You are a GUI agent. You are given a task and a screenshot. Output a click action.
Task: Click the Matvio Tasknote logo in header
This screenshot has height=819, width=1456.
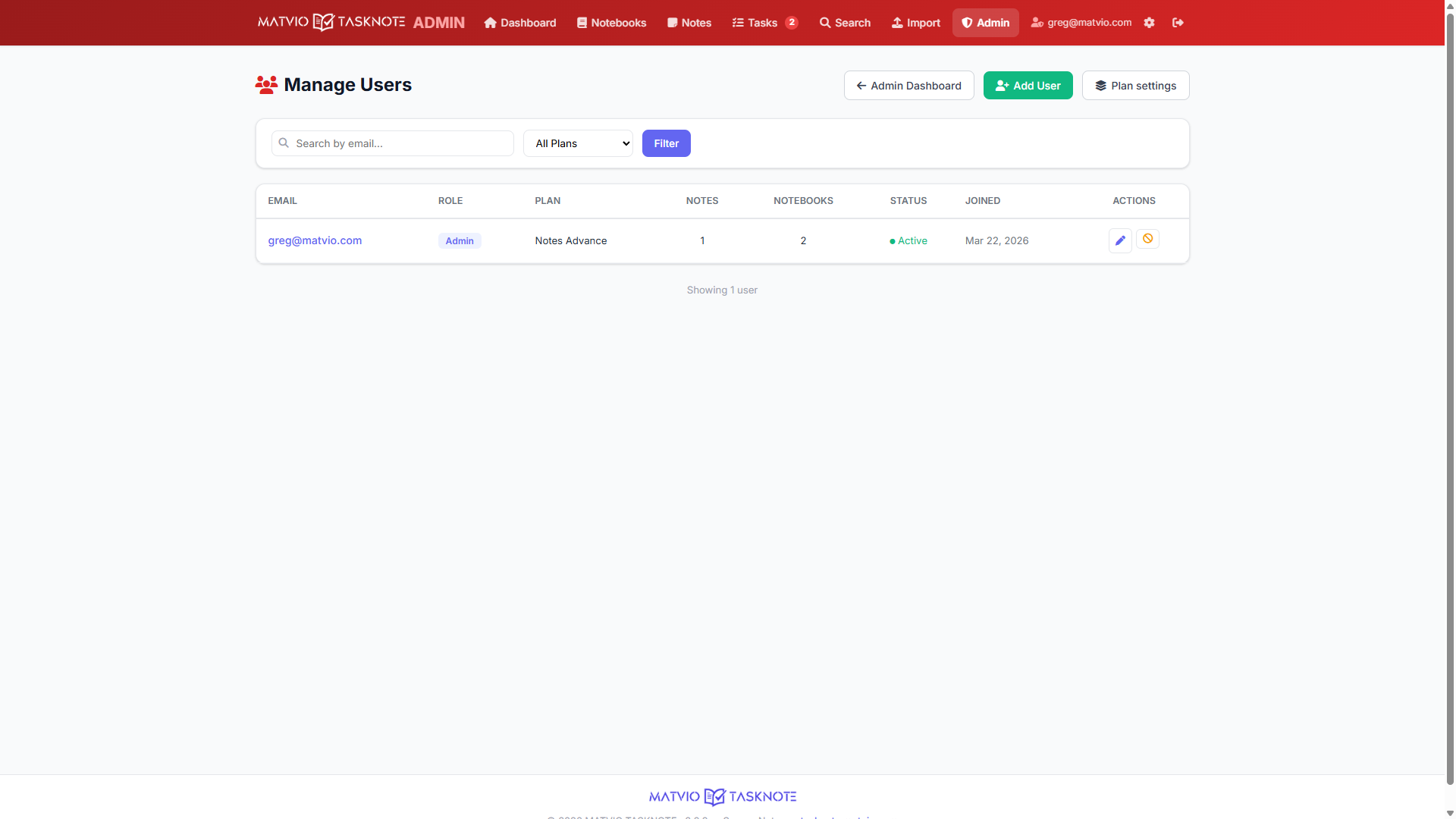(x=331, y=22)
